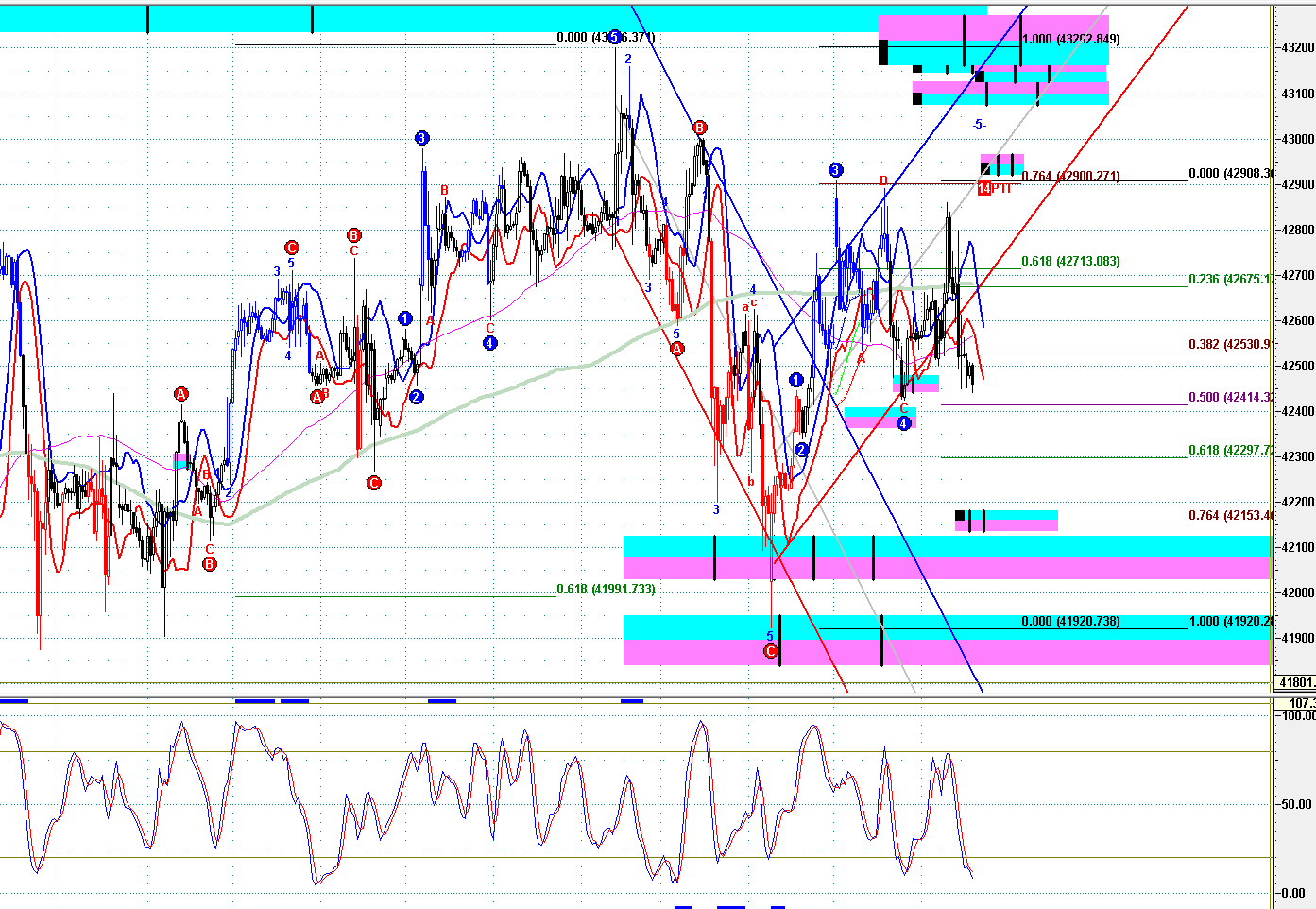
Task: Click the blue circled 5 wave label at chart top
Action: 614,37
